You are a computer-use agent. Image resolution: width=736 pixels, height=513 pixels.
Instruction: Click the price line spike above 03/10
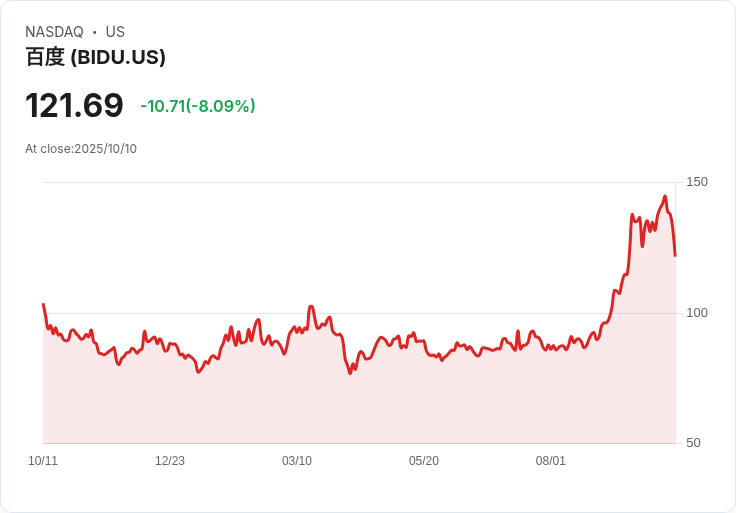click(x=311, y=307)
